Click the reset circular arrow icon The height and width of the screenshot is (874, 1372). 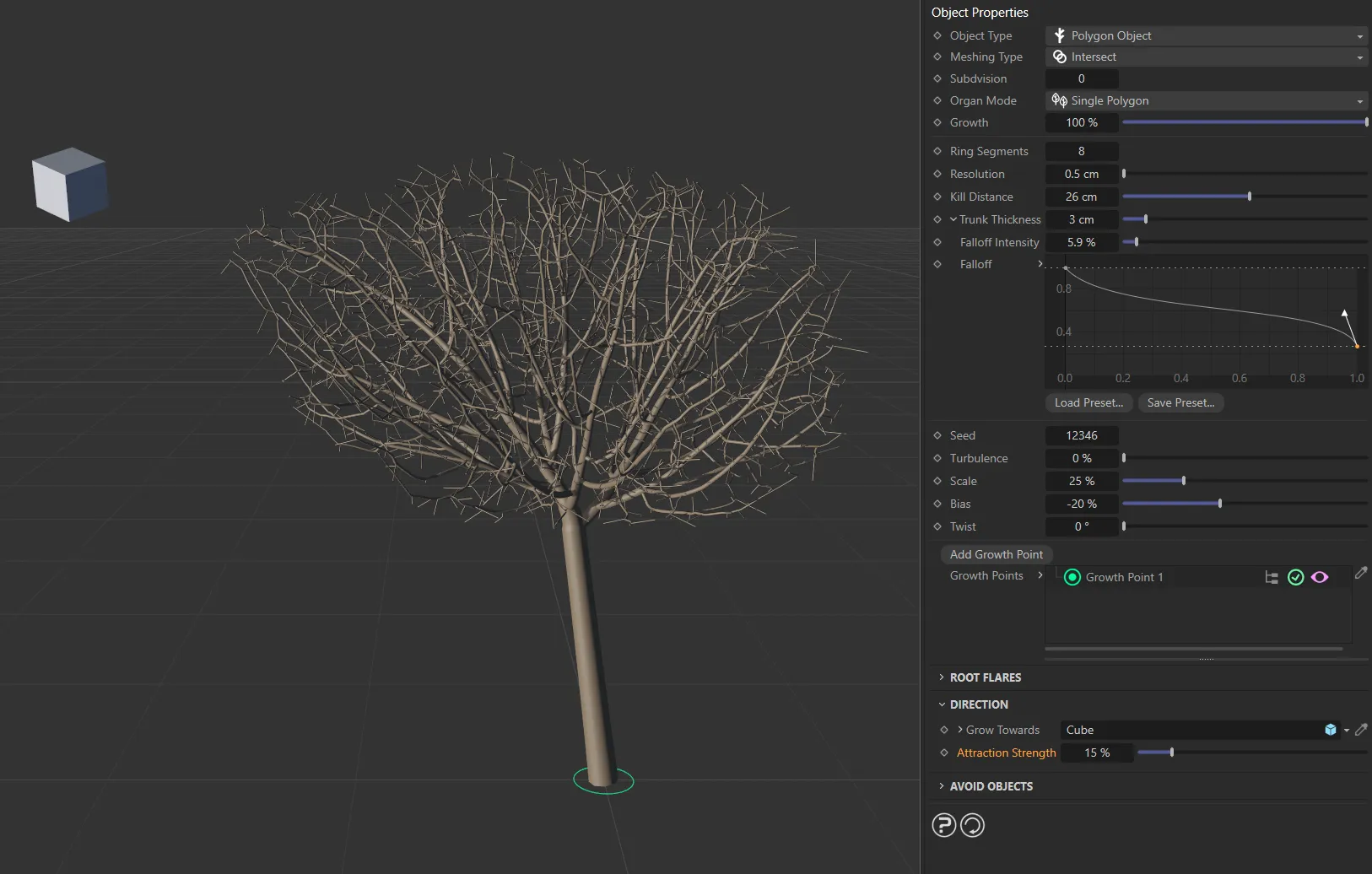(972, 825)
